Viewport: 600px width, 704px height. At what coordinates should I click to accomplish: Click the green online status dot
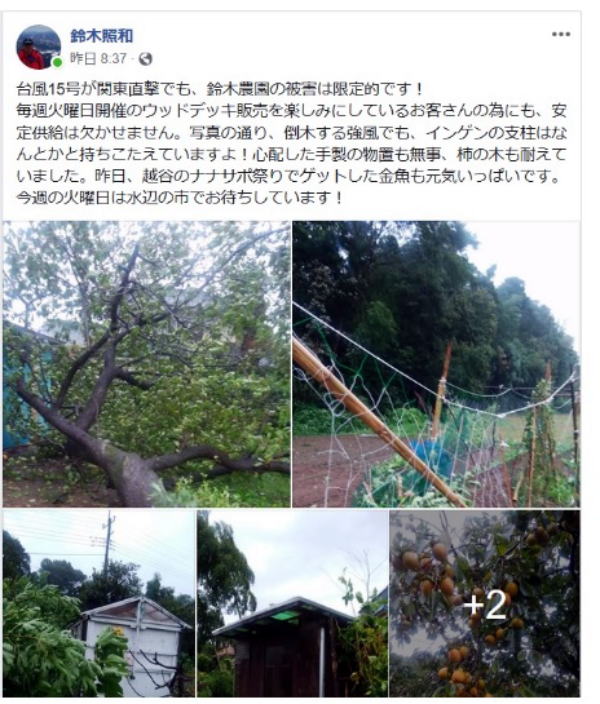57,63
